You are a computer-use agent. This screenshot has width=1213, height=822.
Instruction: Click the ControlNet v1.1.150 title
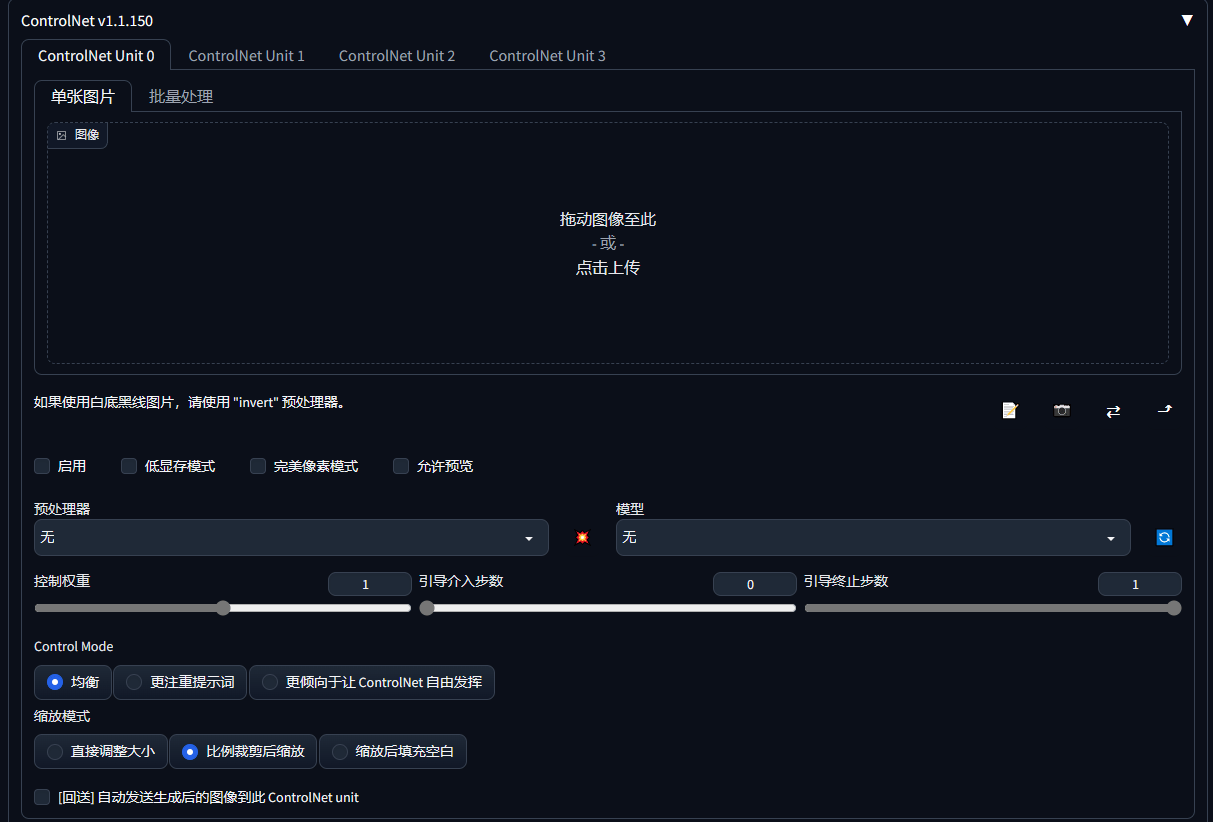[87, 20]
